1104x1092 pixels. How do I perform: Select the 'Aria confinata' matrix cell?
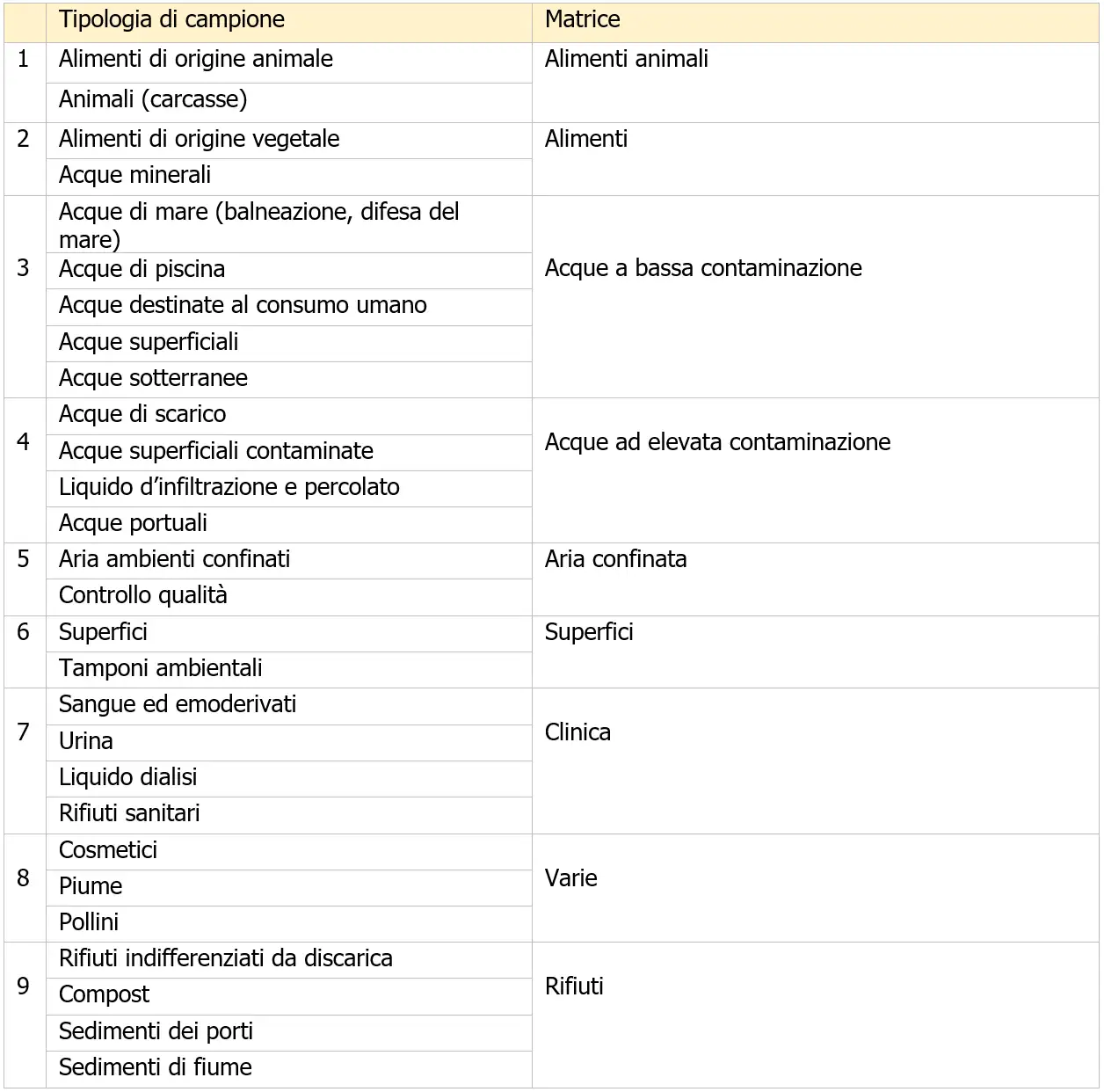816,579
